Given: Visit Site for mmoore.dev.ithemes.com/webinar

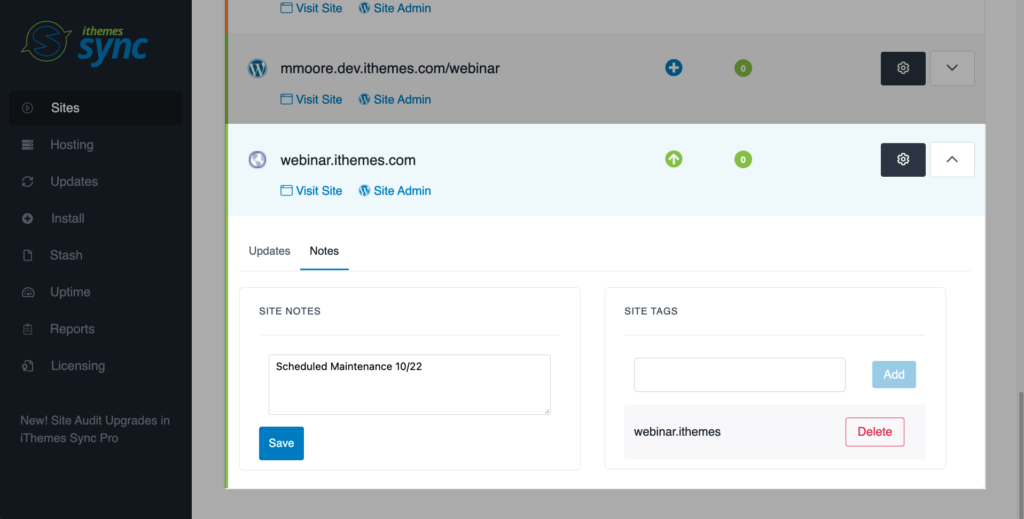Looking at the screenshot, I should tap(311, 99).
